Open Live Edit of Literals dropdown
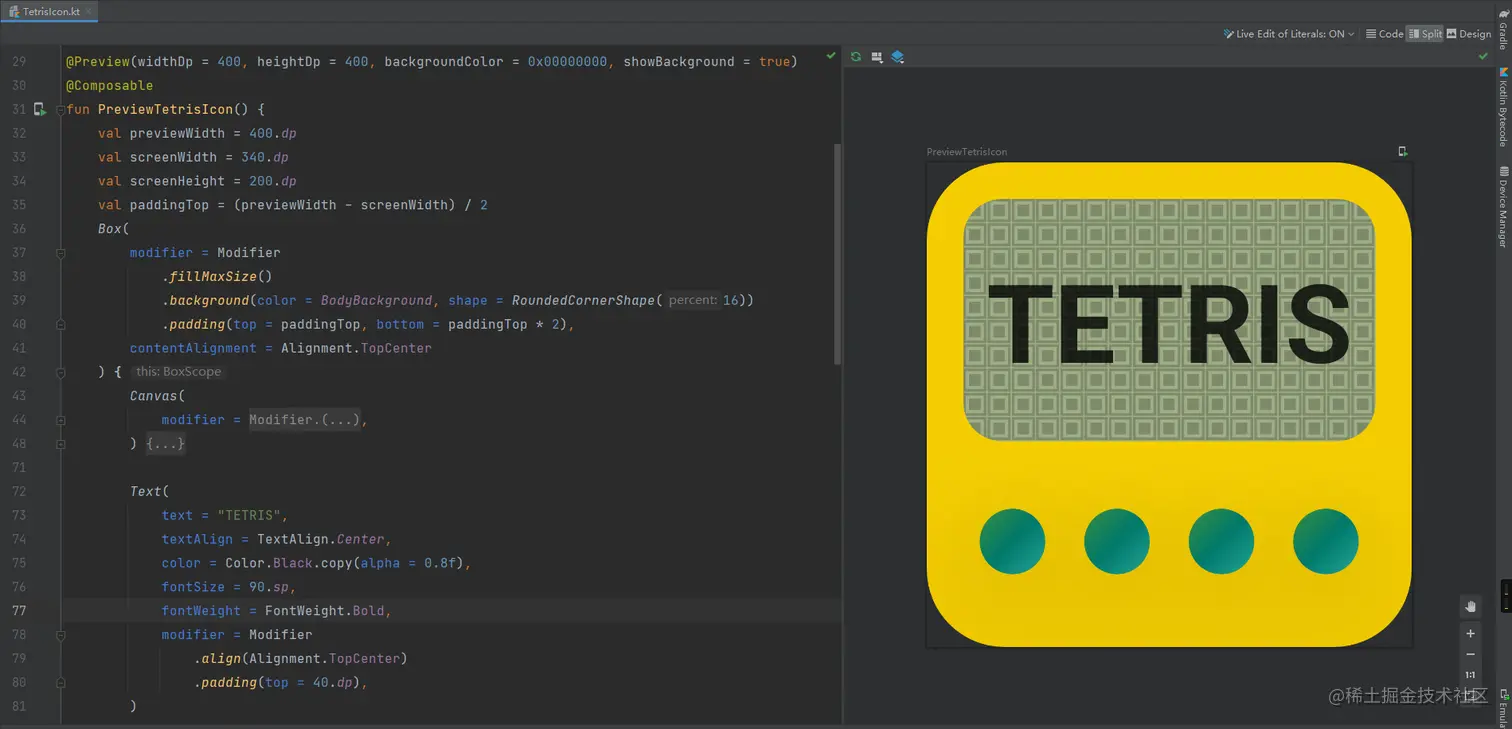1512x729 pixels. tap(1289, 34)
